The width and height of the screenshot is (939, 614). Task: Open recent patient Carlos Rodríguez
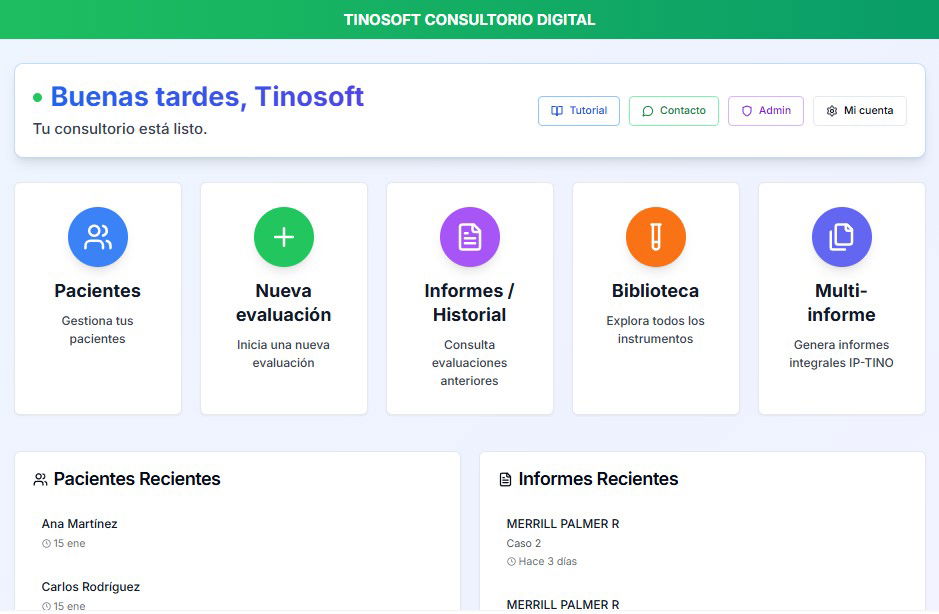(91, 587)
